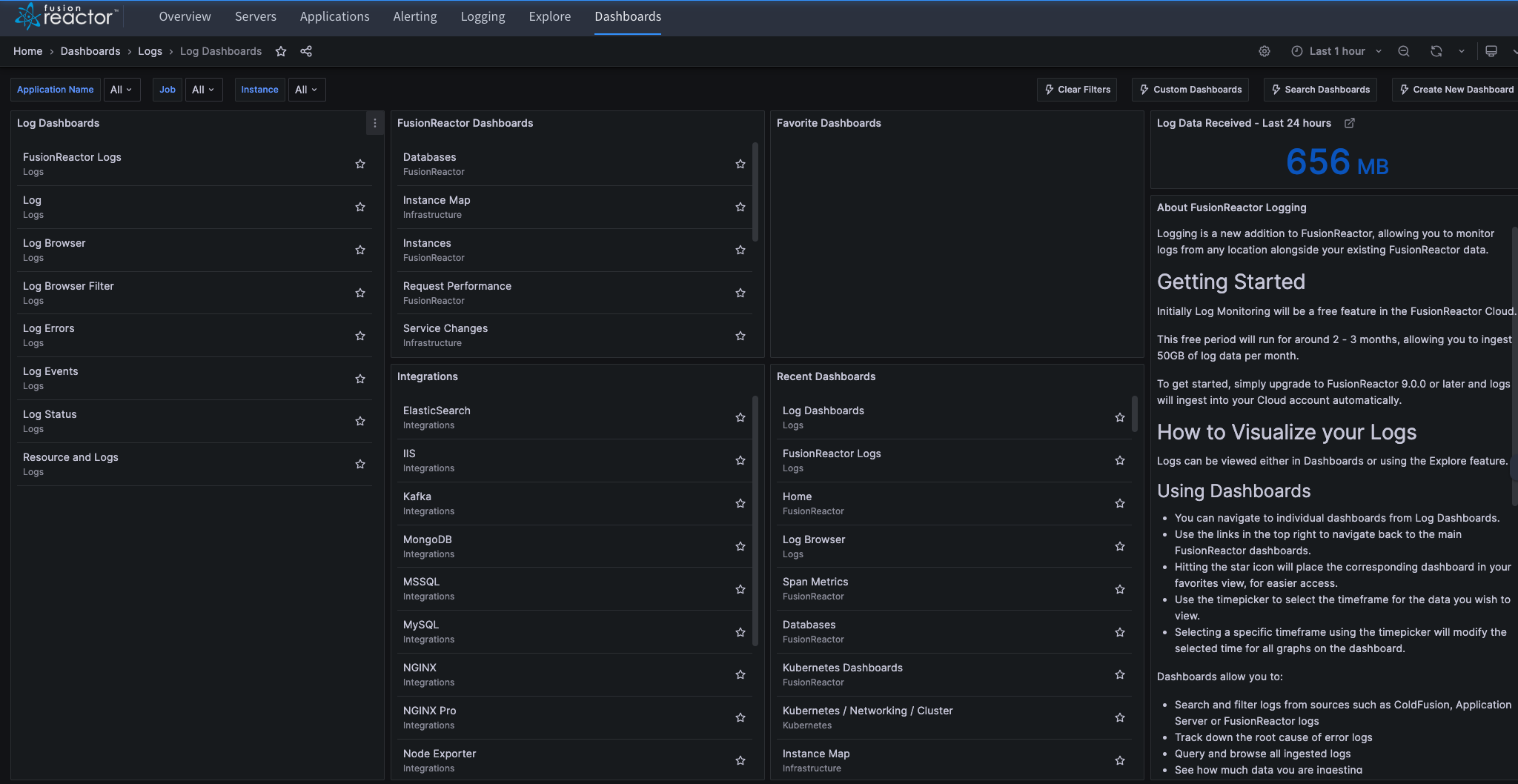
Task: Star the Span Metrics recent dashboard
Action: pos(1120,589)
